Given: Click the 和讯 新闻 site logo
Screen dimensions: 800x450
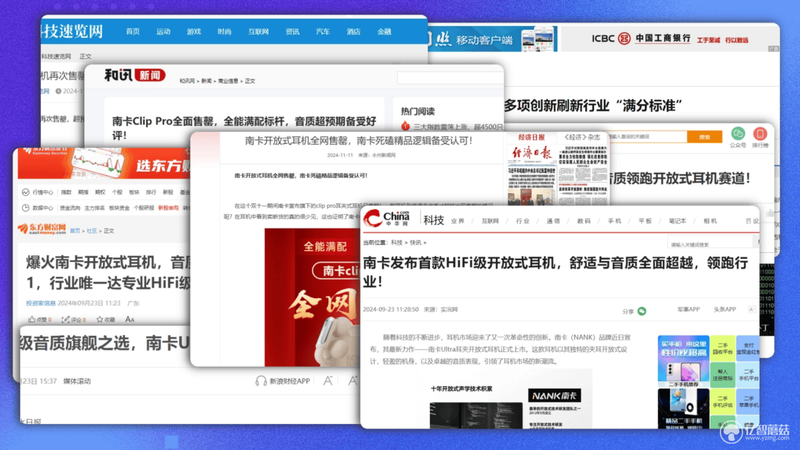Looking at the screenshot, I should click(x=135, y=76).
